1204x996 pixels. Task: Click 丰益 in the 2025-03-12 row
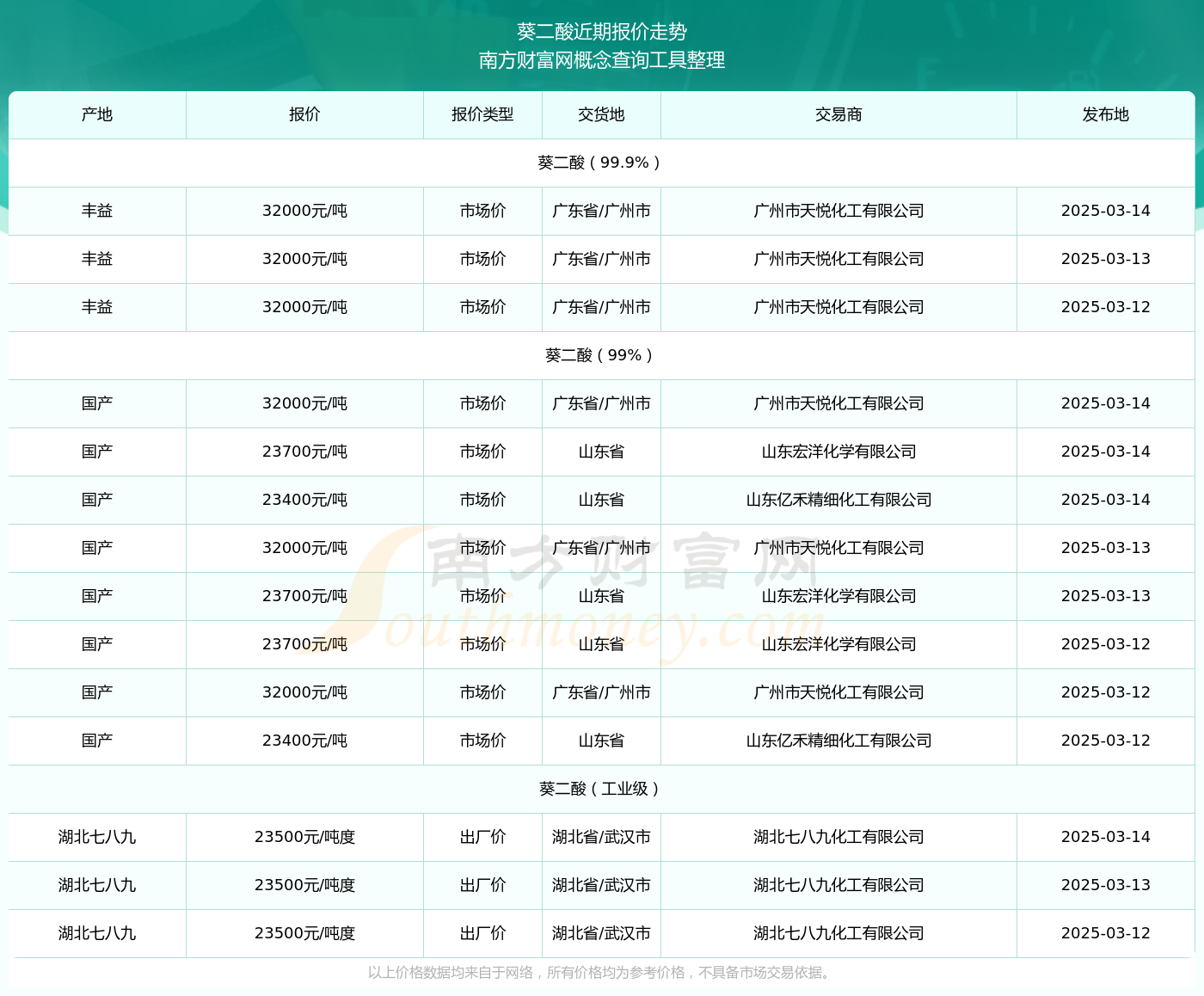[x=97, y=307]
